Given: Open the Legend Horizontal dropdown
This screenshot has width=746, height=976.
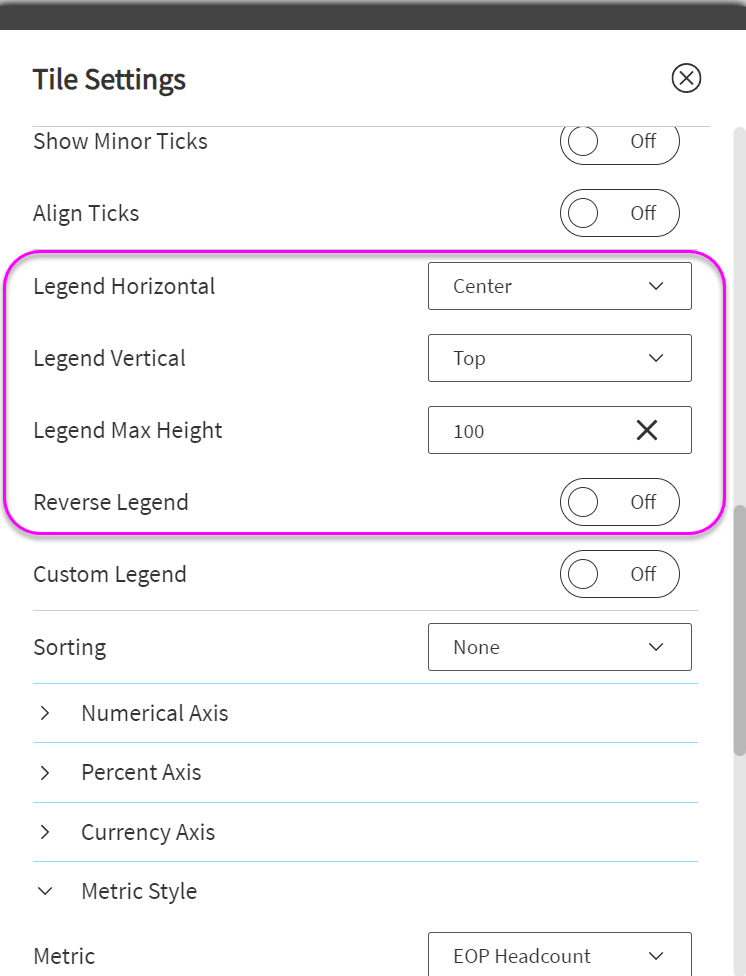Looking at the screenshot, I should [x=559, y=286].
